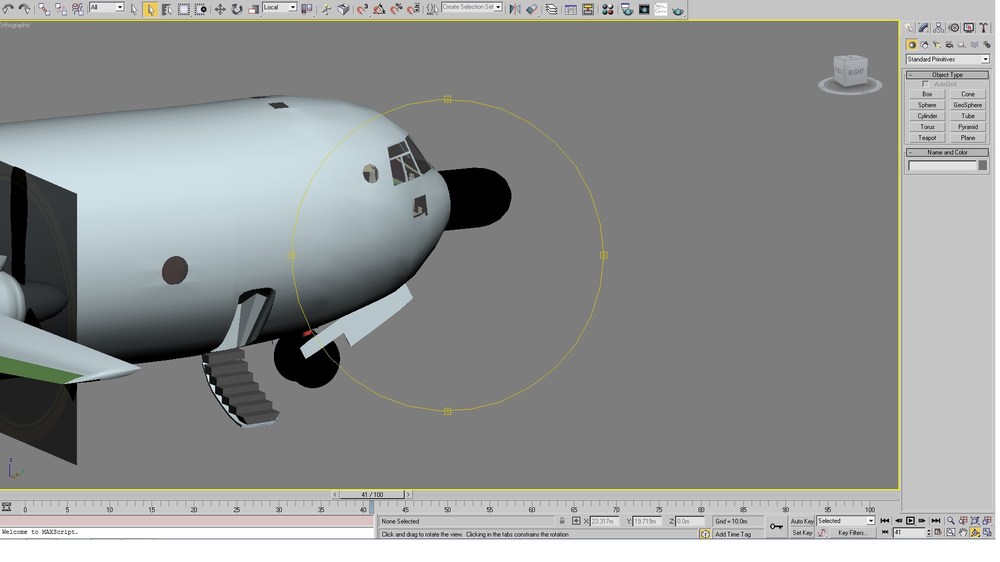Open the 'Local' reference coordinate dropdown
Screen dimensions: 1000x562
click(x=280, y=7)
